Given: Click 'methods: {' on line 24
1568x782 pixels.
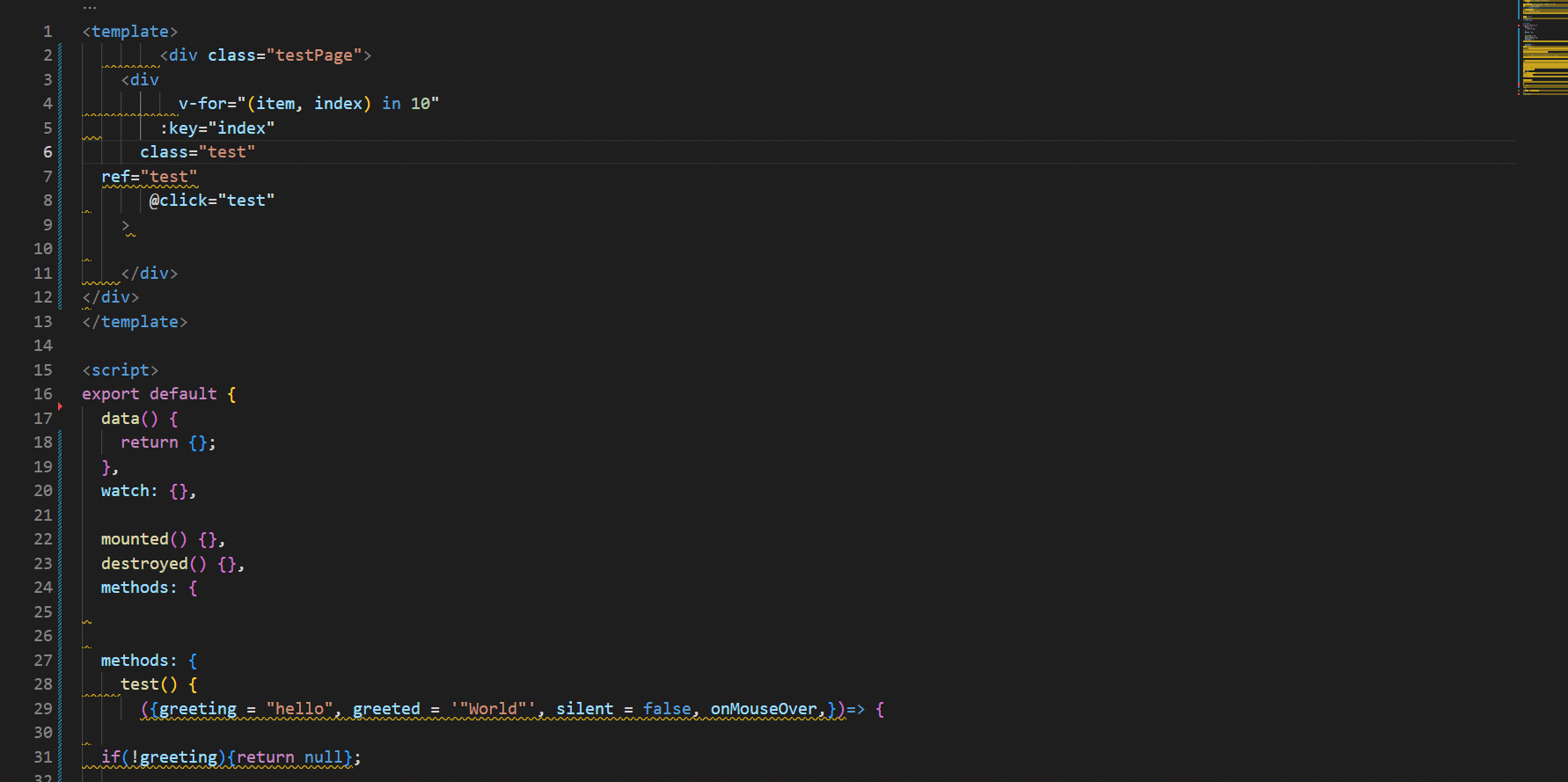Looking at the screenshot, I should point(150,588).
